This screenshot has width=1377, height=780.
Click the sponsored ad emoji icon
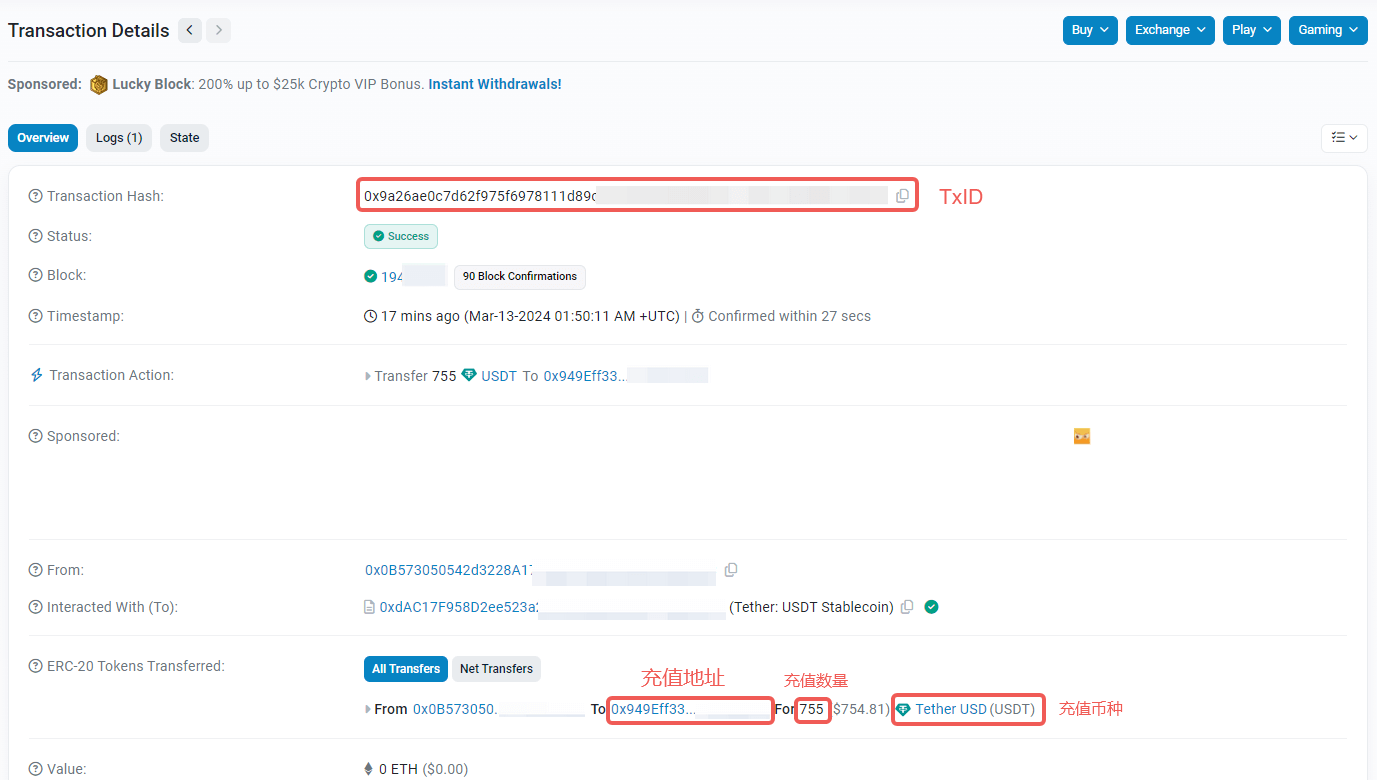click(1081, 436)
